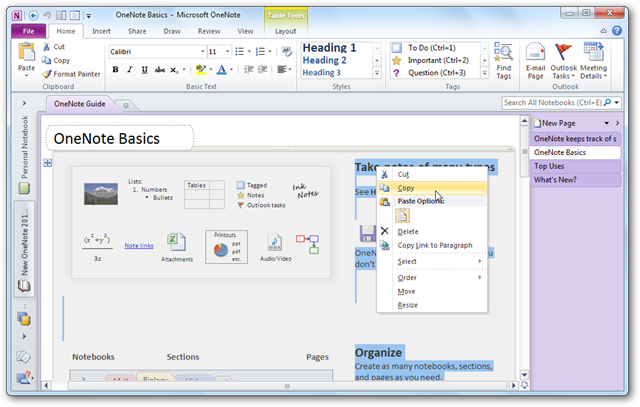The image size is (640, 407).
Task: Open the font size dropdown
Action: tap(227, 52)
